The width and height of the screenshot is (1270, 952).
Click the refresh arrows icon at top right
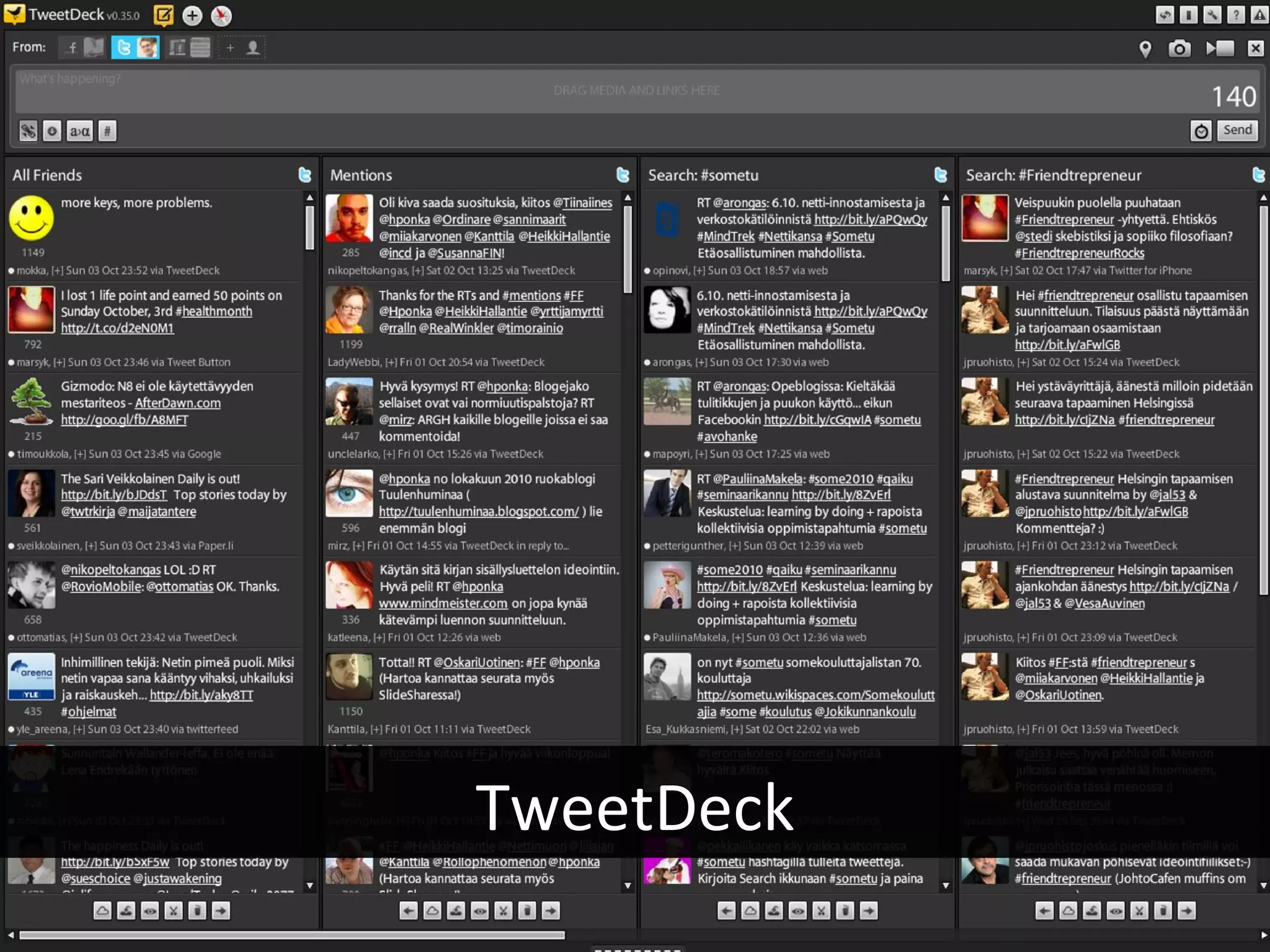coord(1165,14)
